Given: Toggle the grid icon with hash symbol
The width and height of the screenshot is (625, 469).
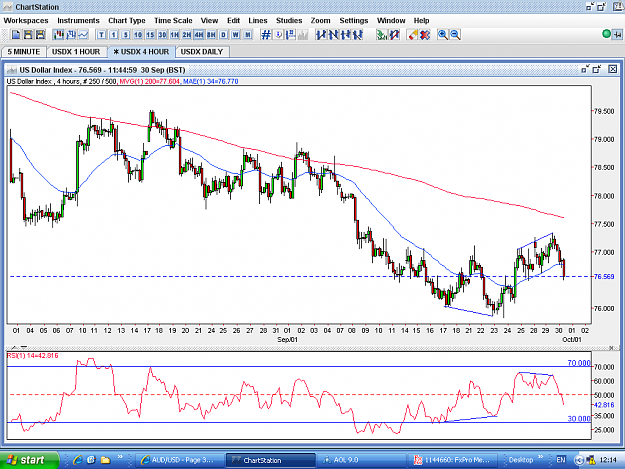Looking at the screenshot, I should pyautogui.click(x=266, y=35).
